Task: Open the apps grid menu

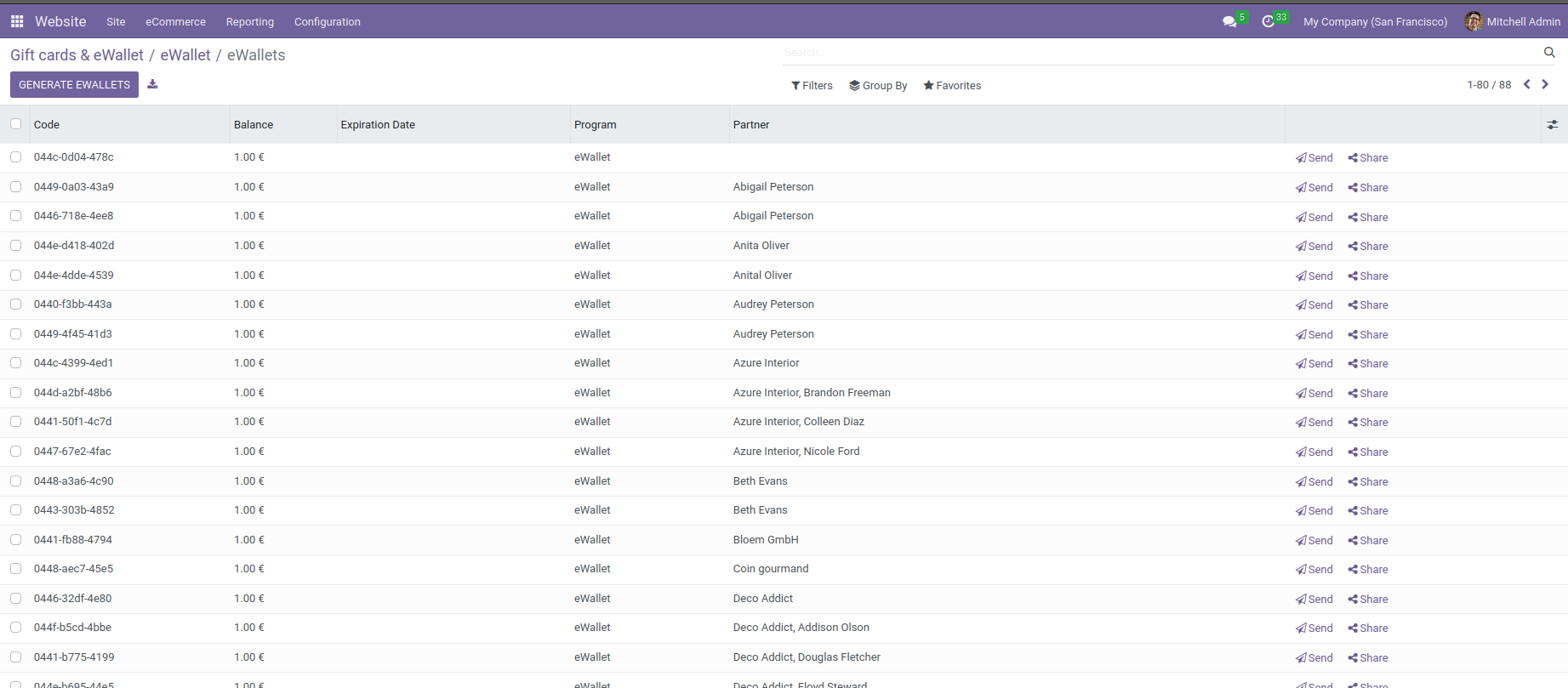Action: 17,21
